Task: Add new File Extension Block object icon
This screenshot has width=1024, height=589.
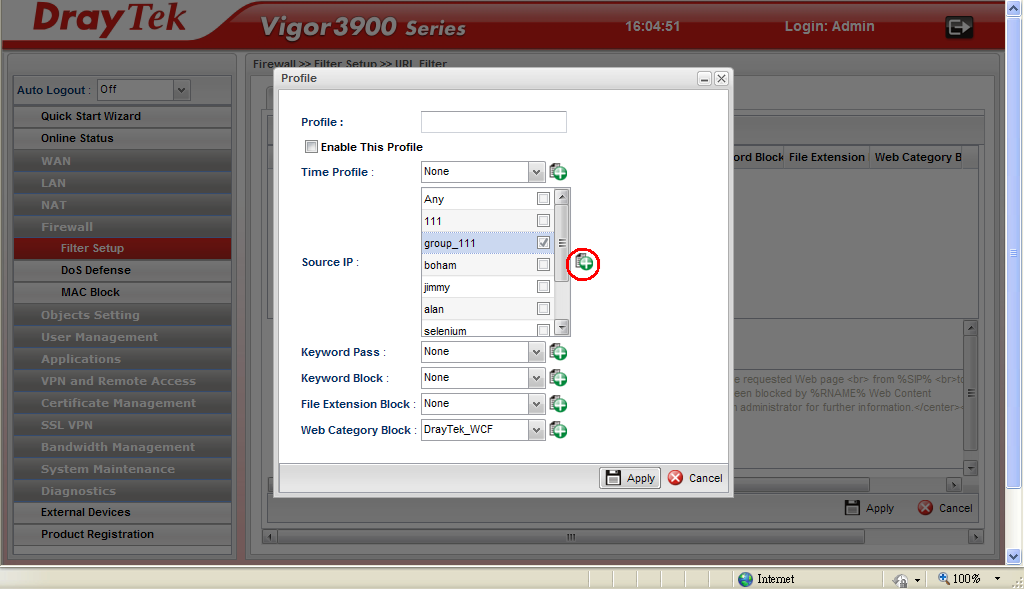Action: pyautogui.click(x=558, y=404)
